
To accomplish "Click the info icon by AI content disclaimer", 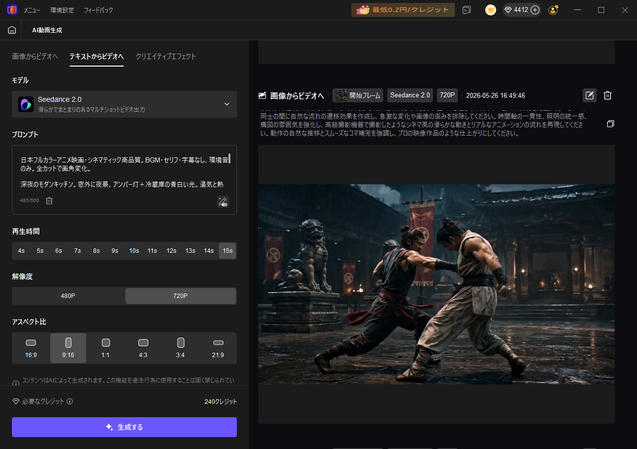I will [15, 383].
